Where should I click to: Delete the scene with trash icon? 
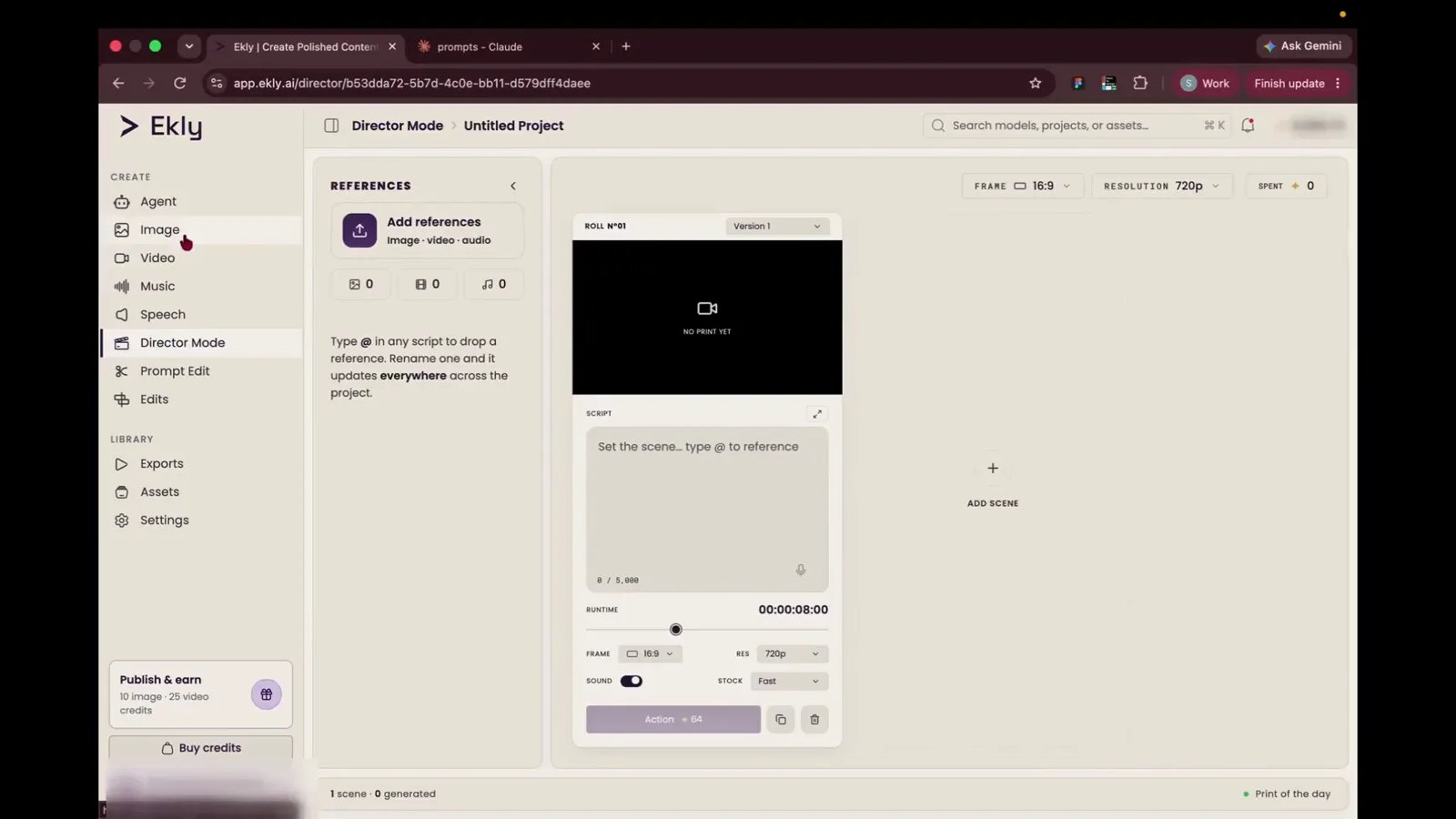pyautogui.click(x=814, y=720)
